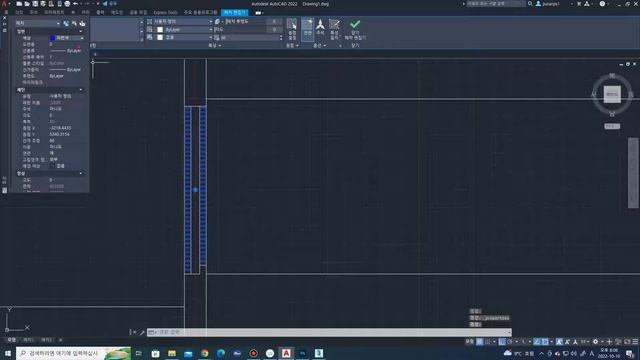Click the New drawing icon in quick access toolbar
Screen dimensions: 640x360
[19, 4]
